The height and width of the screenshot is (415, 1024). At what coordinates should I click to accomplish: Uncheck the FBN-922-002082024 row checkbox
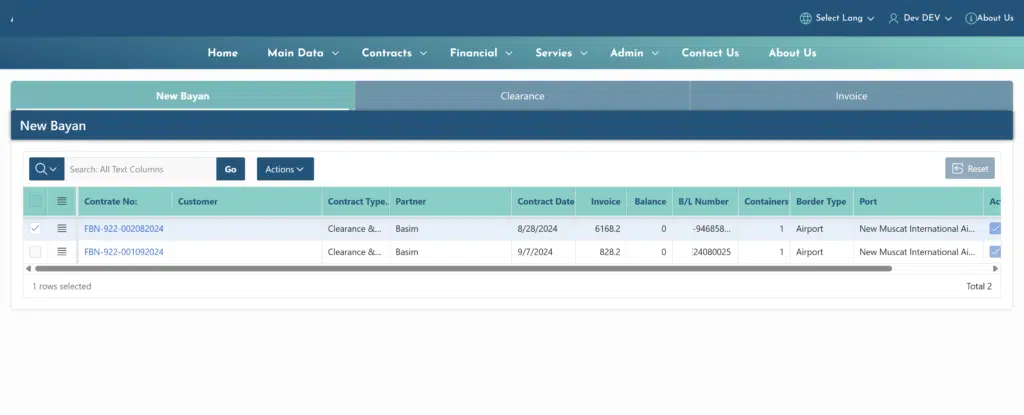[35, 228]
